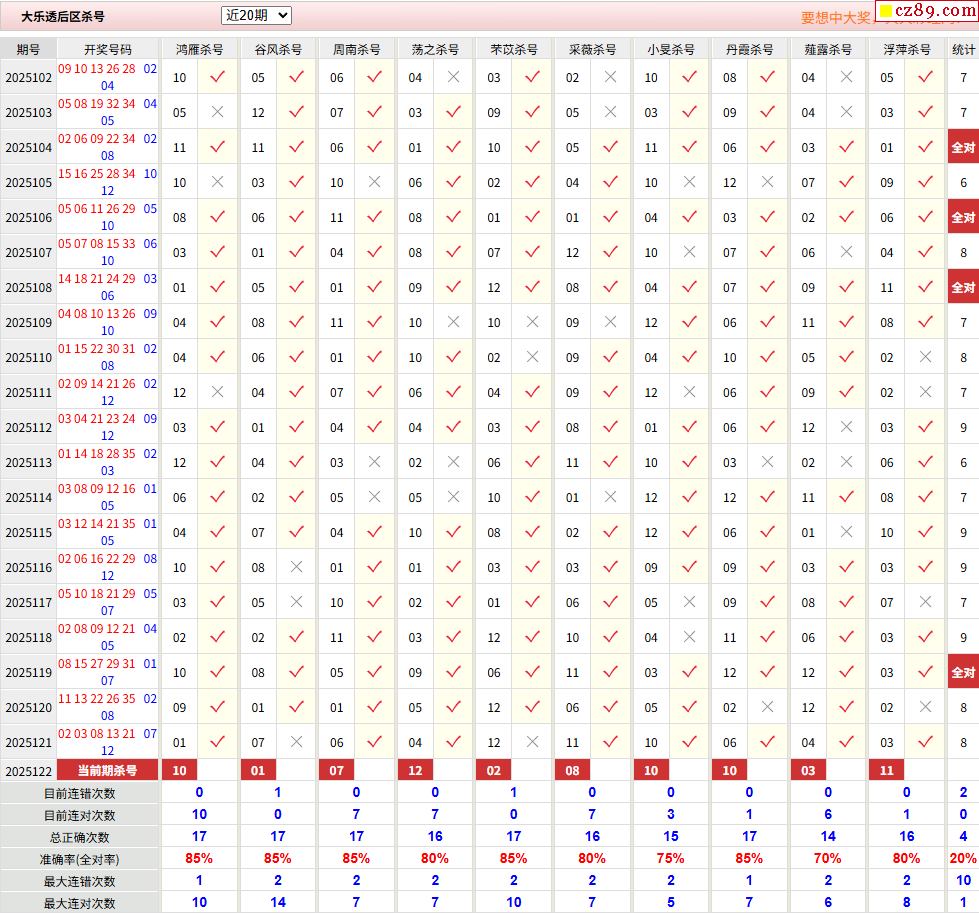Click the 全对 badge in row 2025104
Screen dimensions: 979x913
coord(962,148)
